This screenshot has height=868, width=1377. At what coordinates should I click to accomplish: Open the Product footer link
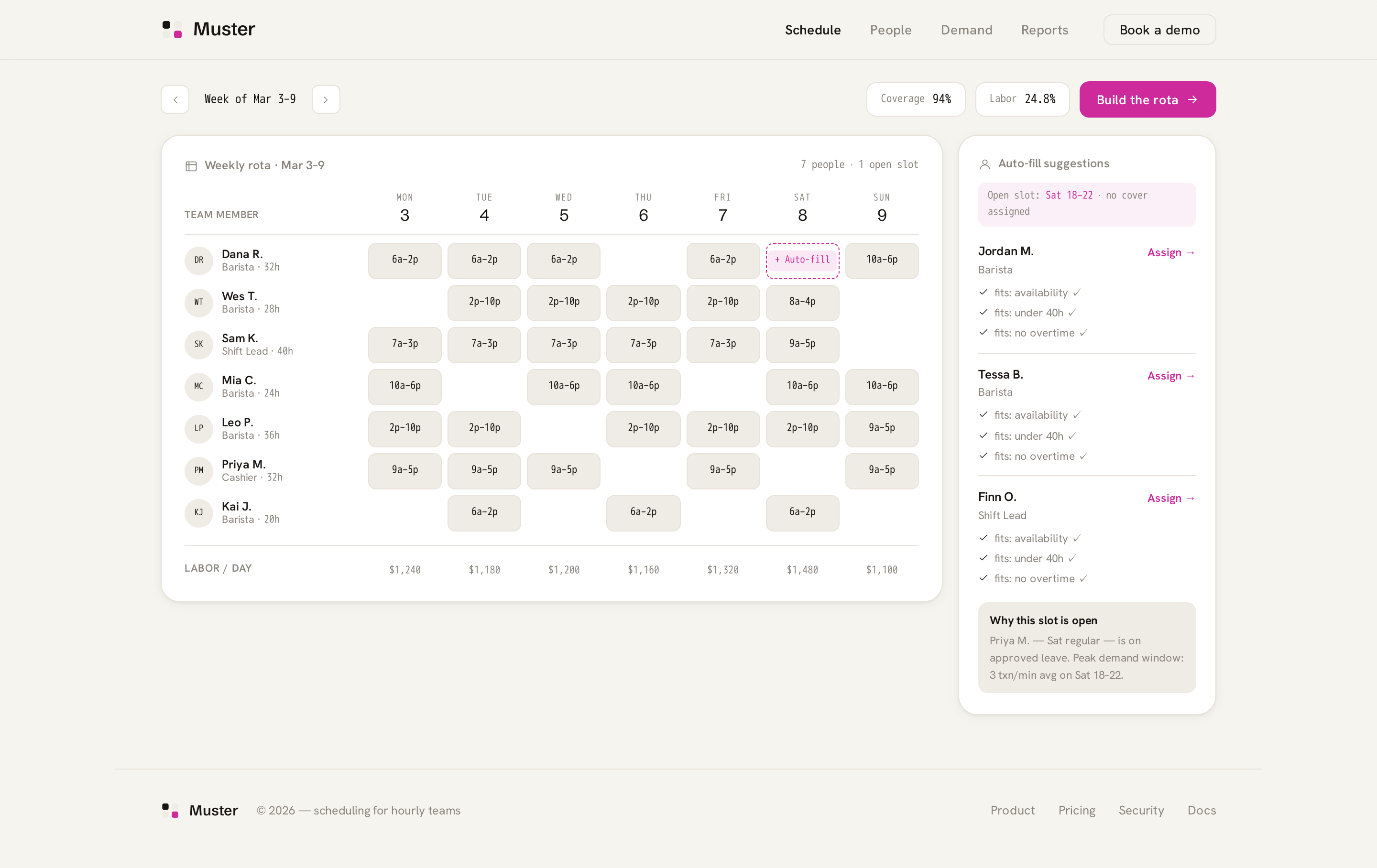pyautogui.click(x=1012, y=810)
